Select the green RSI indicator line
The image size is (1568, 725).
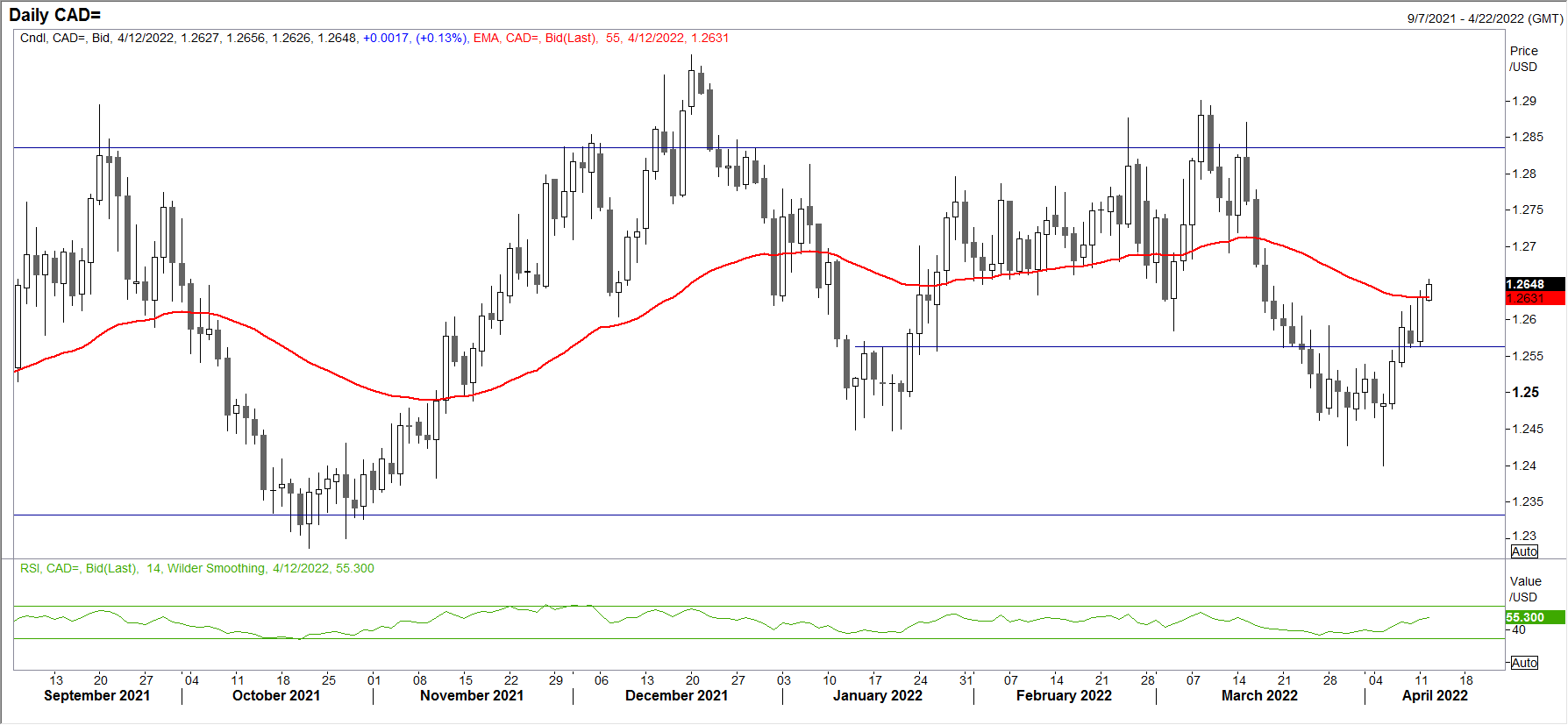(721, 621)
